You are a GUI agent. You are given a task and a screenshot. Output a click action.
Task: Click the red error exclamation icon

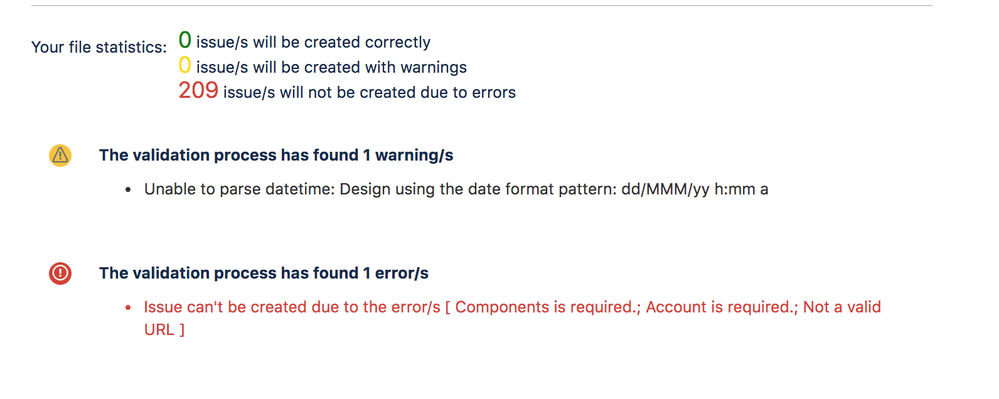[60, 273]
